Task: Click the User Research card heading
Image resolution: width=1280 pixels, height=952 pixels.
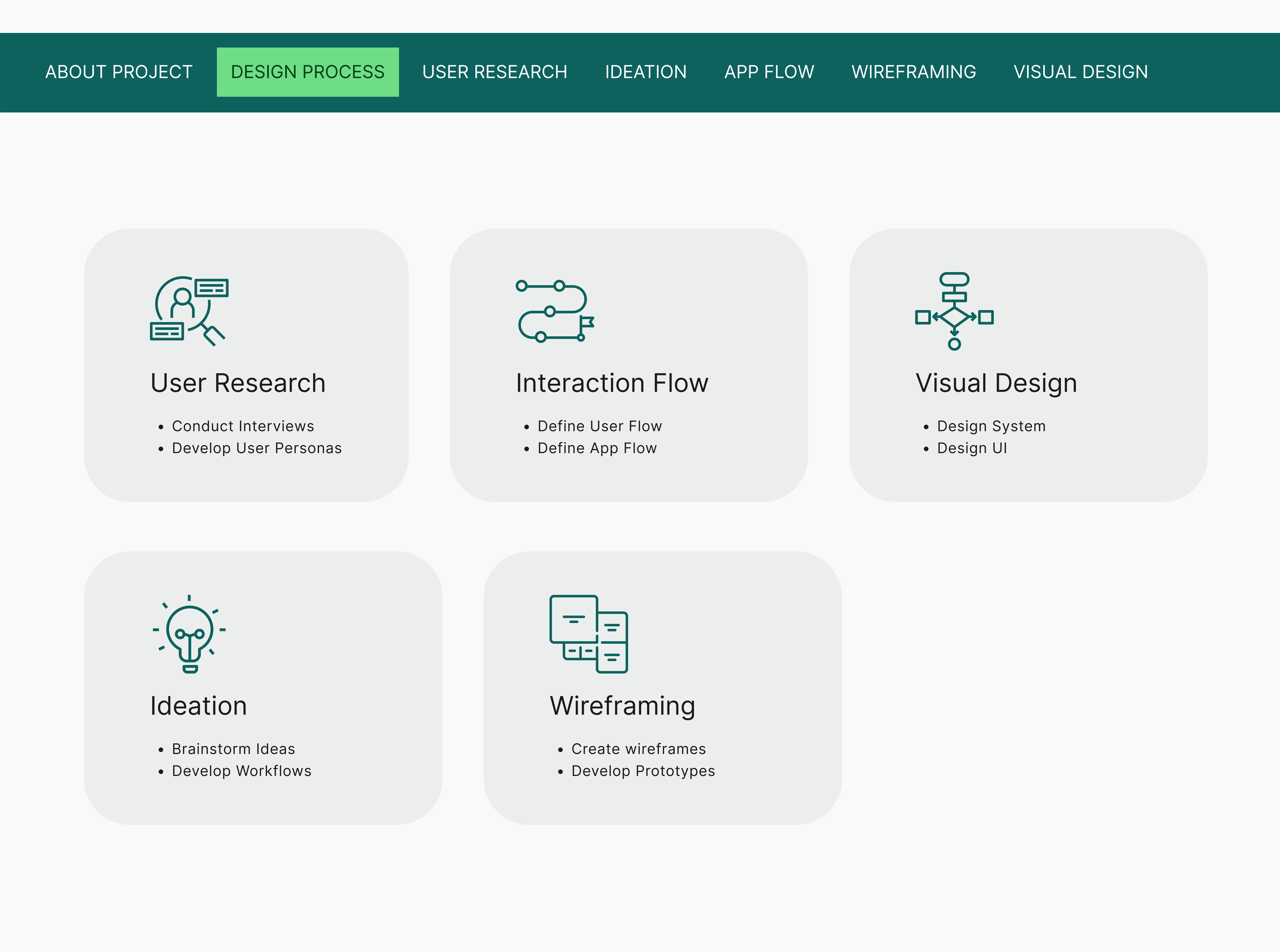Action: click(x=238, y=383)
